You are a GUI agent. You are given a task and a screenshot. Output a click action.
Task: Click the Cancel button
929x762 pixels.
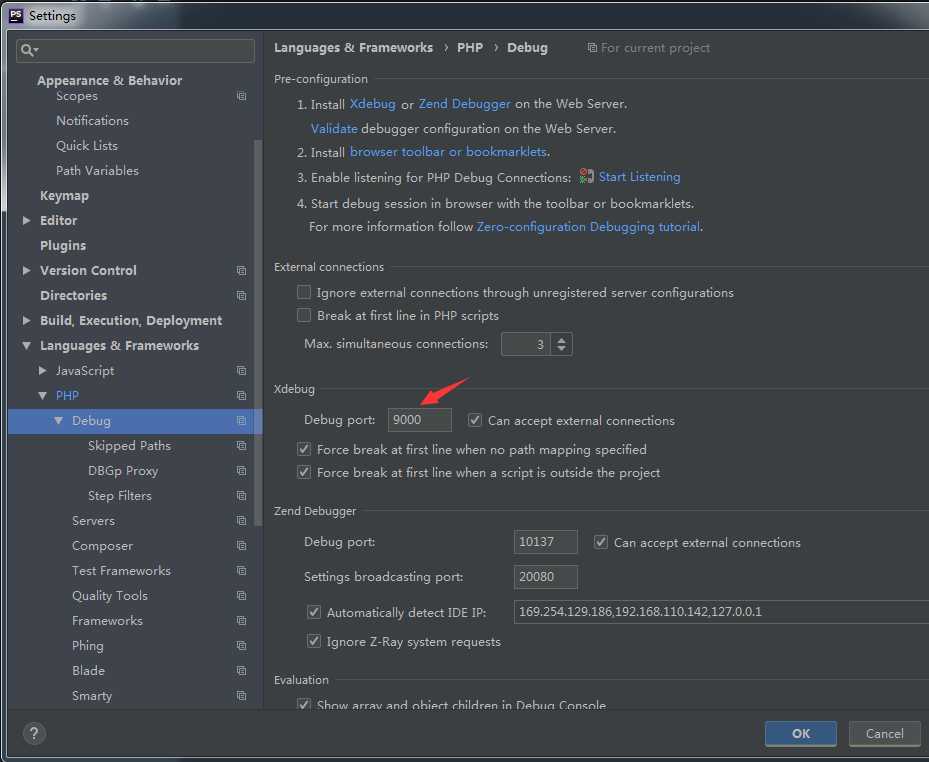tap(885, 734)
